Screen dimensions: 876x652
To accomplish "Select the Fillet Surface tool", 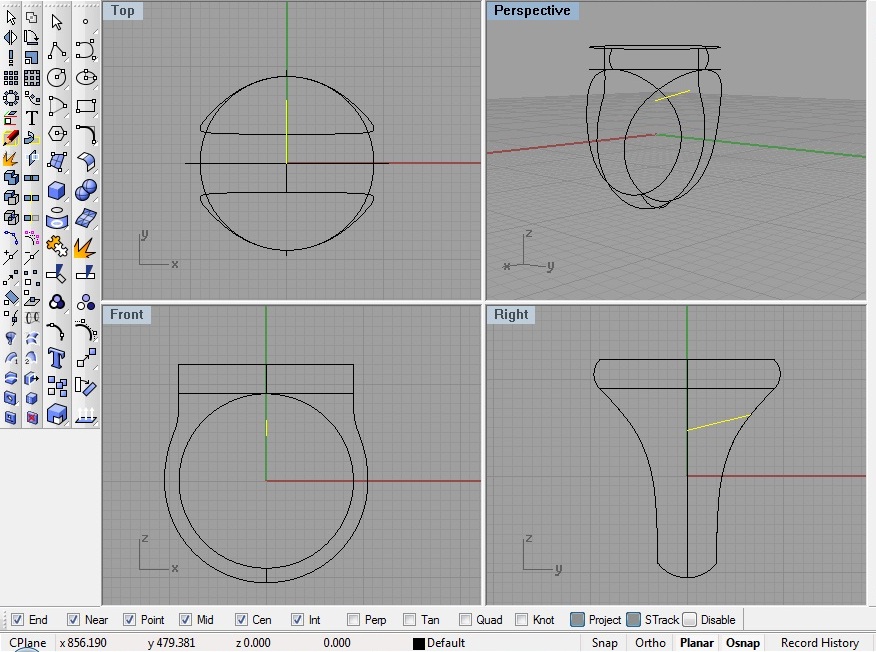I will tap(86, 161).
